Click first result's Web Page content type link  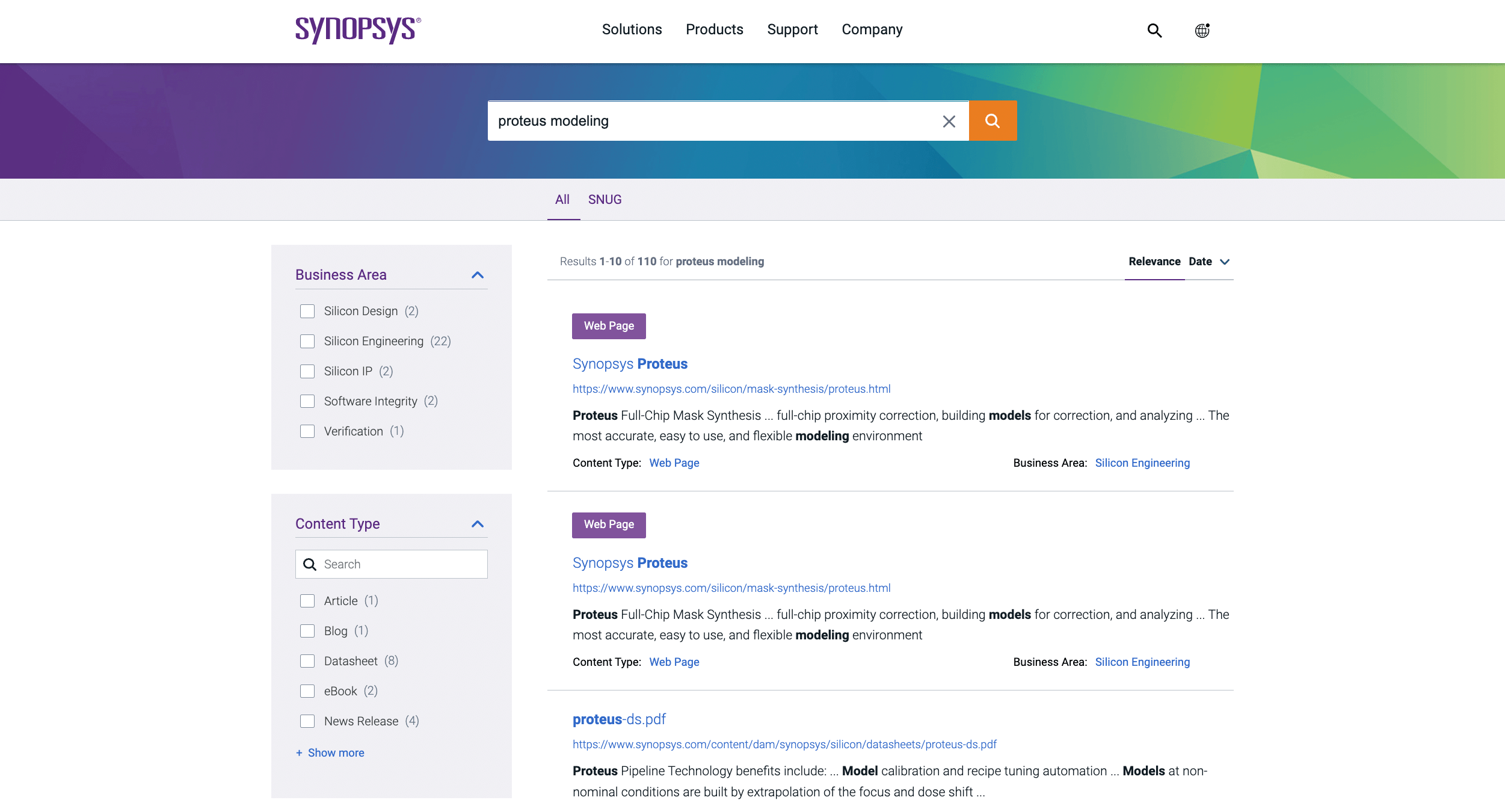pos(674,463)
